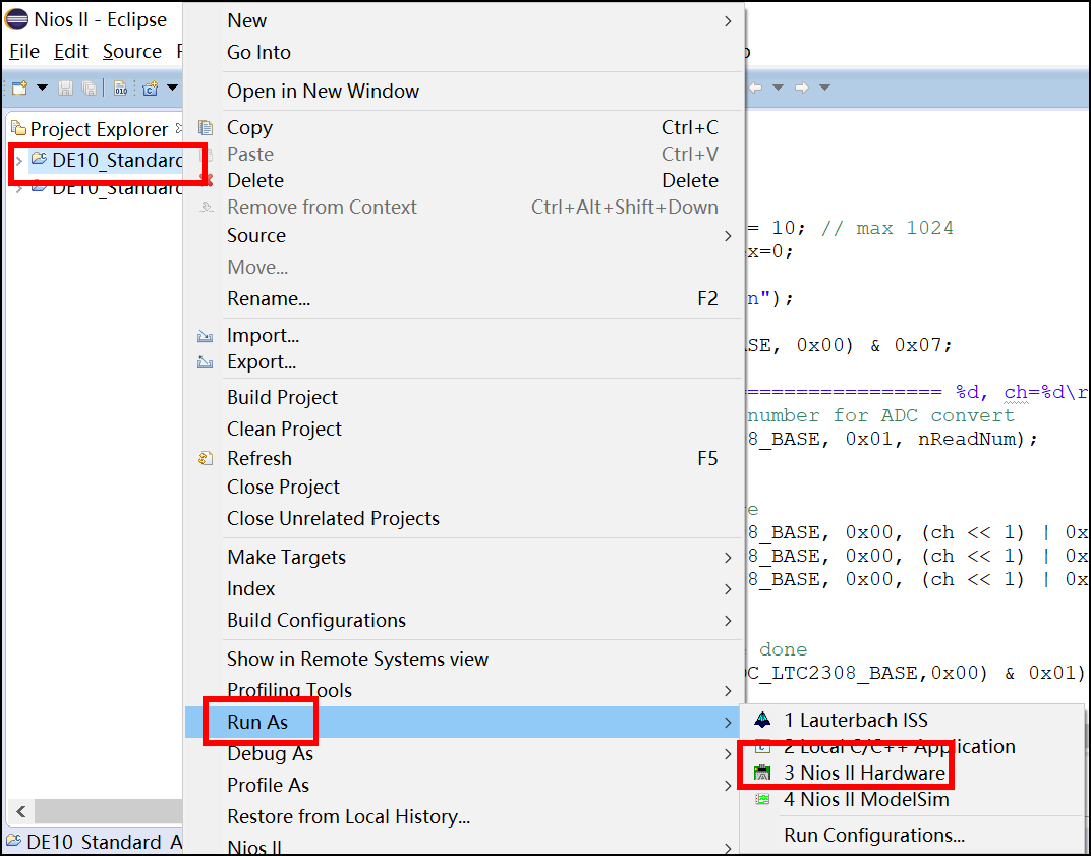The height and width of the screenshot is (856, 1091).
Task: Choose Rename... from the context menu
Action: coord(464,299)
